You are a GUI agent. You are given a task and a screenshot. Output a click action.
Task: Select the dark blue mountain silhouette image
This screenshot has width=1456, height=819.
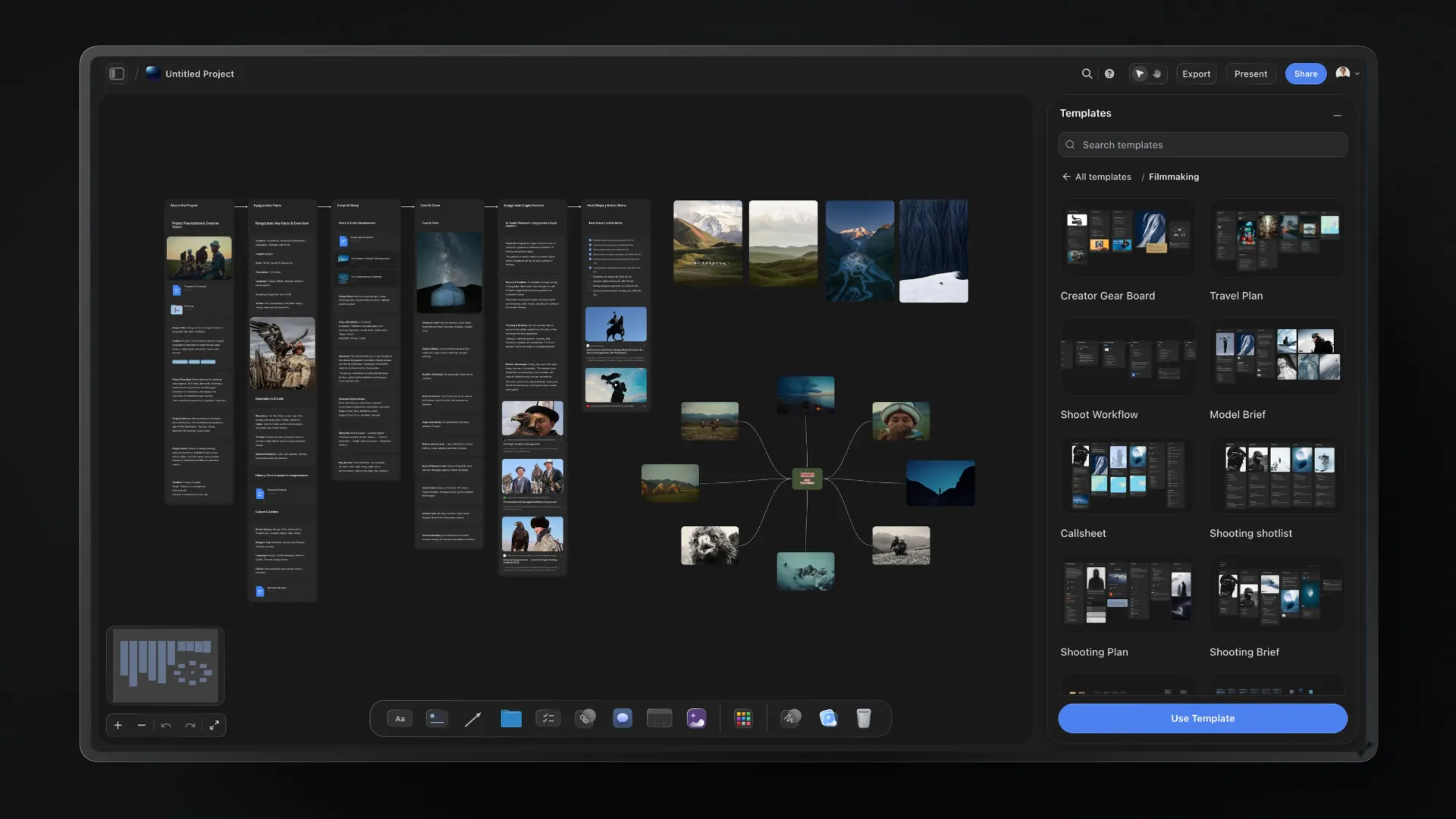click(x=940, y=483)
